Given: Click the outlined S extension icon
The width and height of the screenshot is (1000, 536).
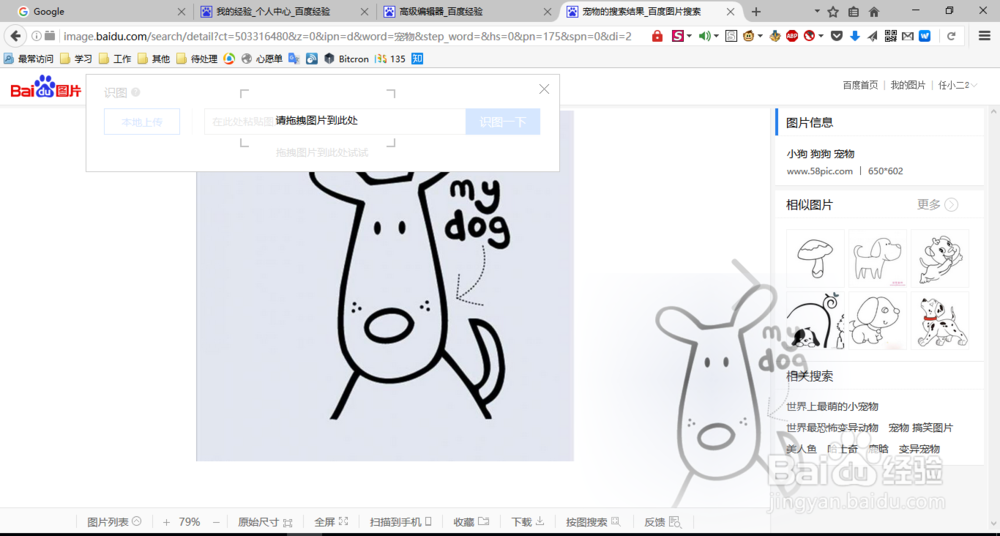Looking at the screenshot, I should coord(732,36).
